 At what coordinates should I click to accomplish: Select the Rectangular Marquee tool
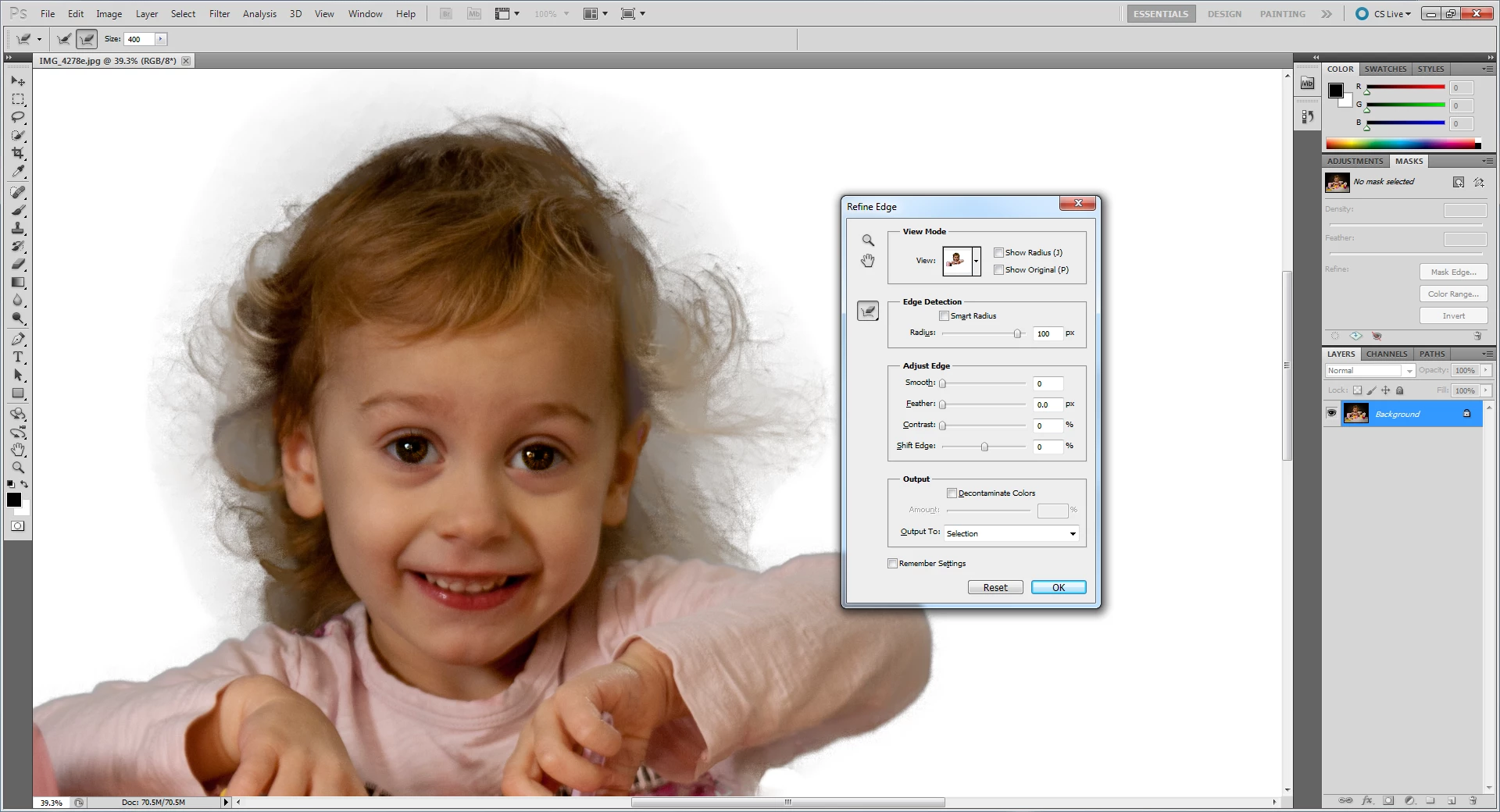tap(18, 99)
